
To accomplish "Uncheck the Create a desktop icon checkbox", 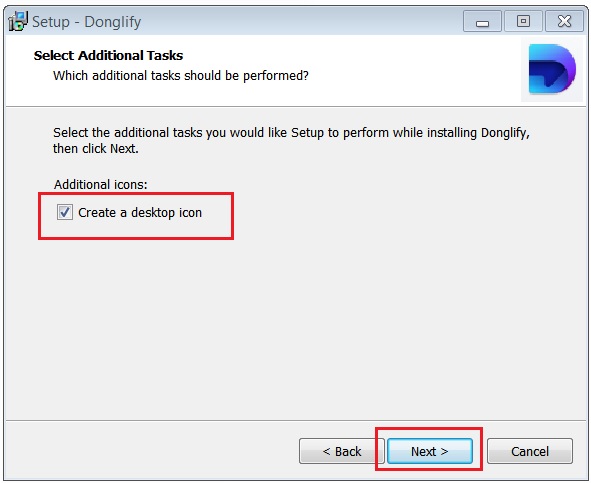I will tap(64, 212).
